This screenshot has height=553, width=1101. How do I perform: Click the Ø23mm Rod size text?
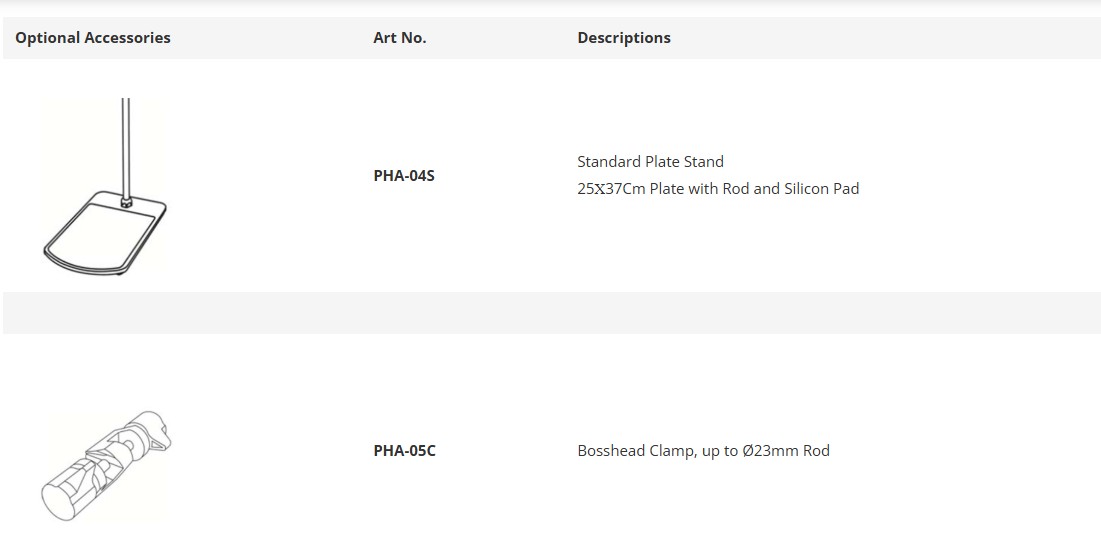pos(786,451)
